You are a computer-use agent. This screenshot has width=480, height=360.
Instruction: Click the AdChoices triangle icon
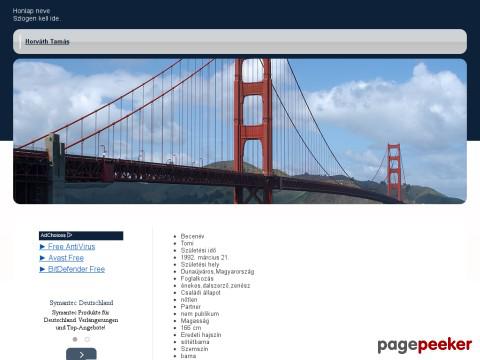click(x=70, y=235)
